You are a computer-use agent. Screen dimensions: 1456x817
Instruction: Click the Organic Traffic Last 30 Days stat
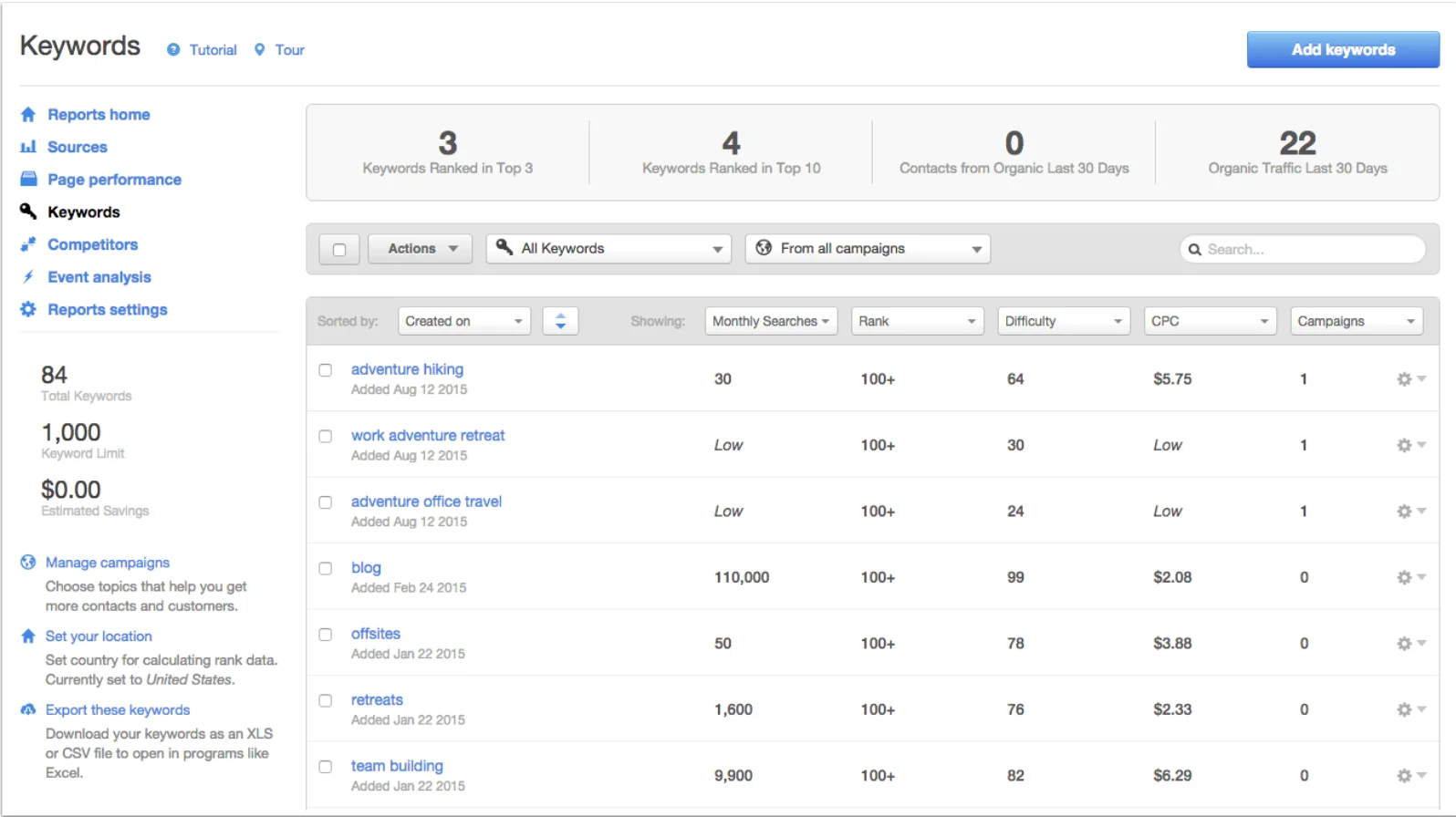1297,152
